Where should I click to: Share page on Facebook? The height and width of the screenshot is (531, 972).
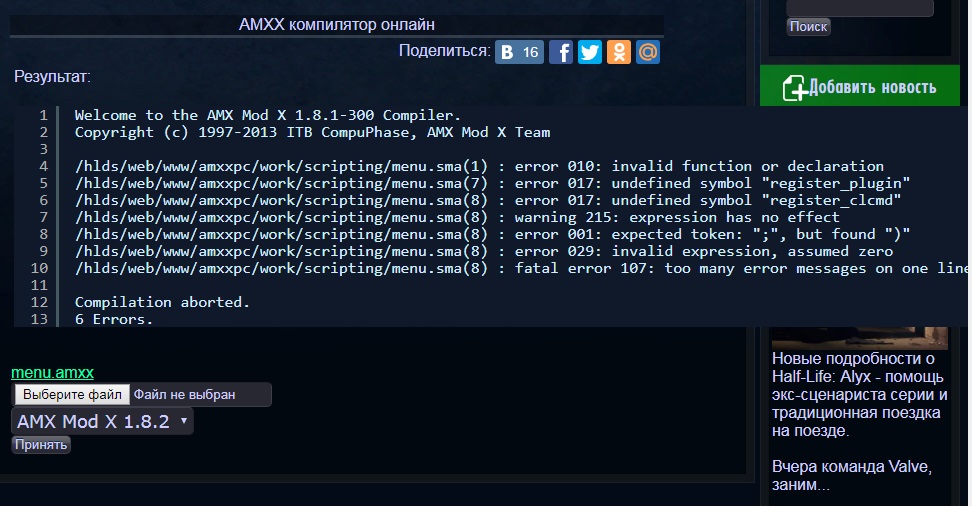tap(560, 52)
